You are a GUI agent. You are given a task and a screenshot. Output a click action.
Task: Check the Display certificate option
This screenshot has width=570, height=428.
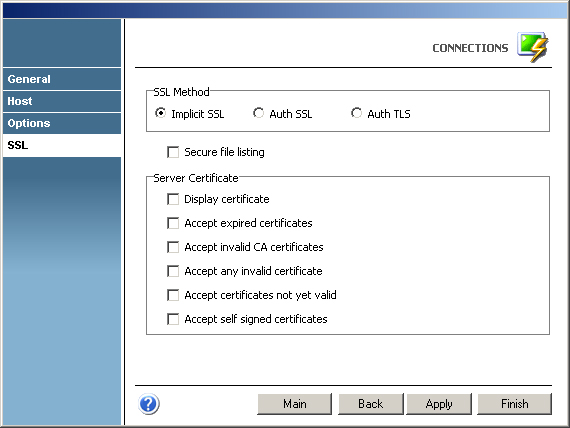[173, 199]
